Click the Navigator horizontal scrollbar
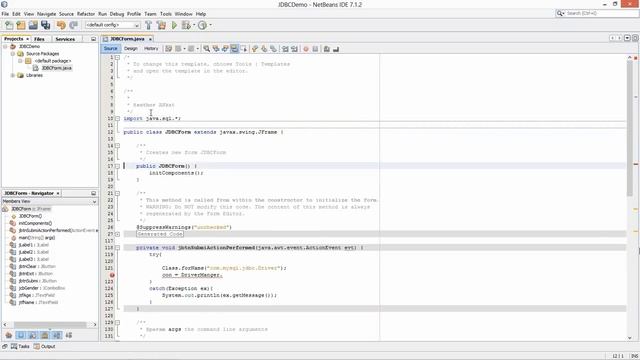The width and height of the screenshot is (640, 360). (50, 325)
